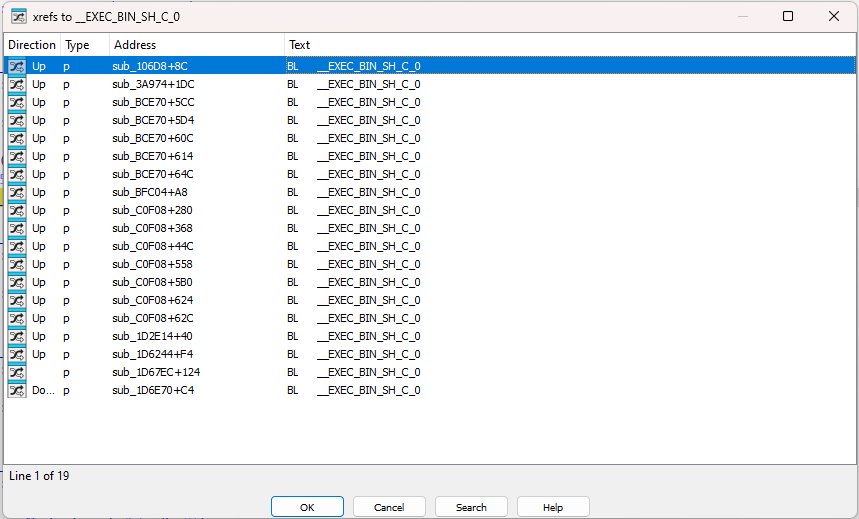Screen dimensions: 859x519
Task: Select address sub_1D2E14+40
Action: tap(152, 337)
